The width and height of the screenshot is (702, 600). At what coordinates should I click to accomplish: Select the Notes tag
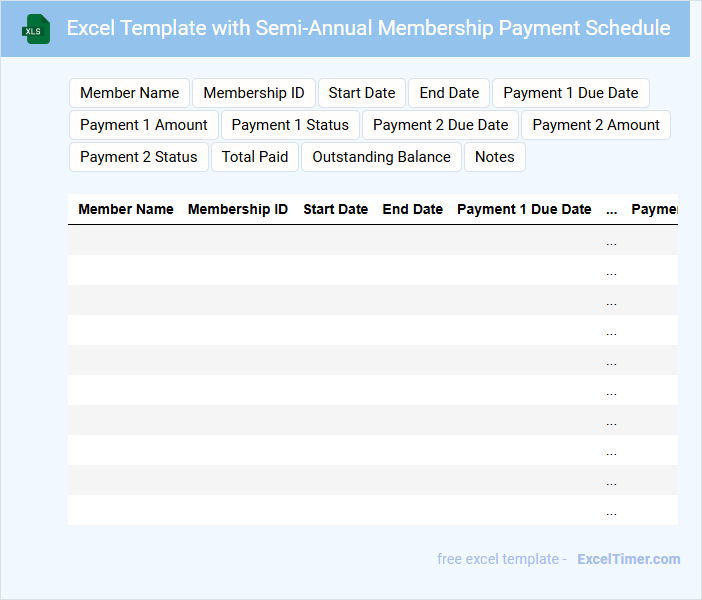point(494,157)
